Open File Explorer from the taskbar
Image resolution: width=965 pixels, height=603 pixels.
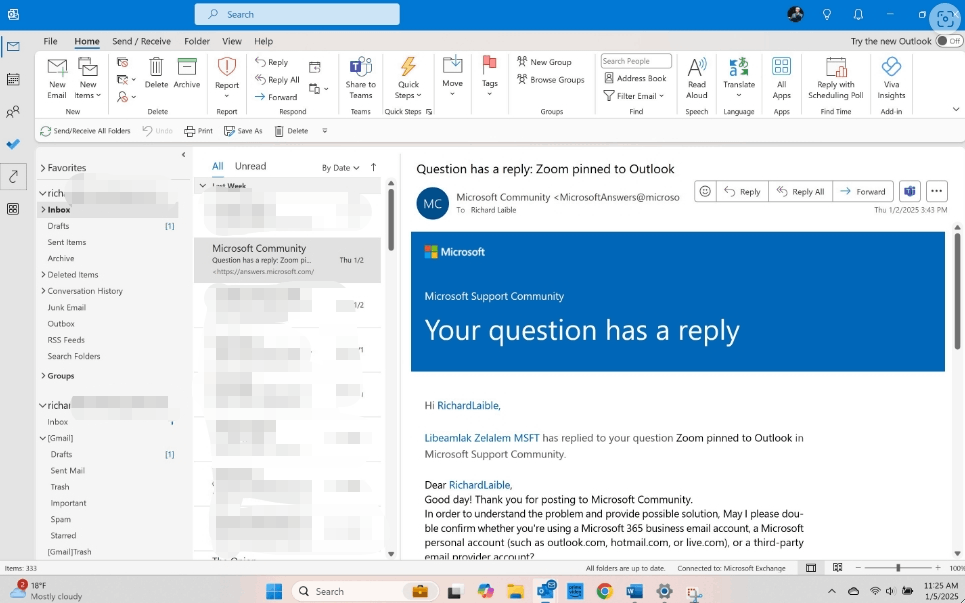(x=515, y=591)
